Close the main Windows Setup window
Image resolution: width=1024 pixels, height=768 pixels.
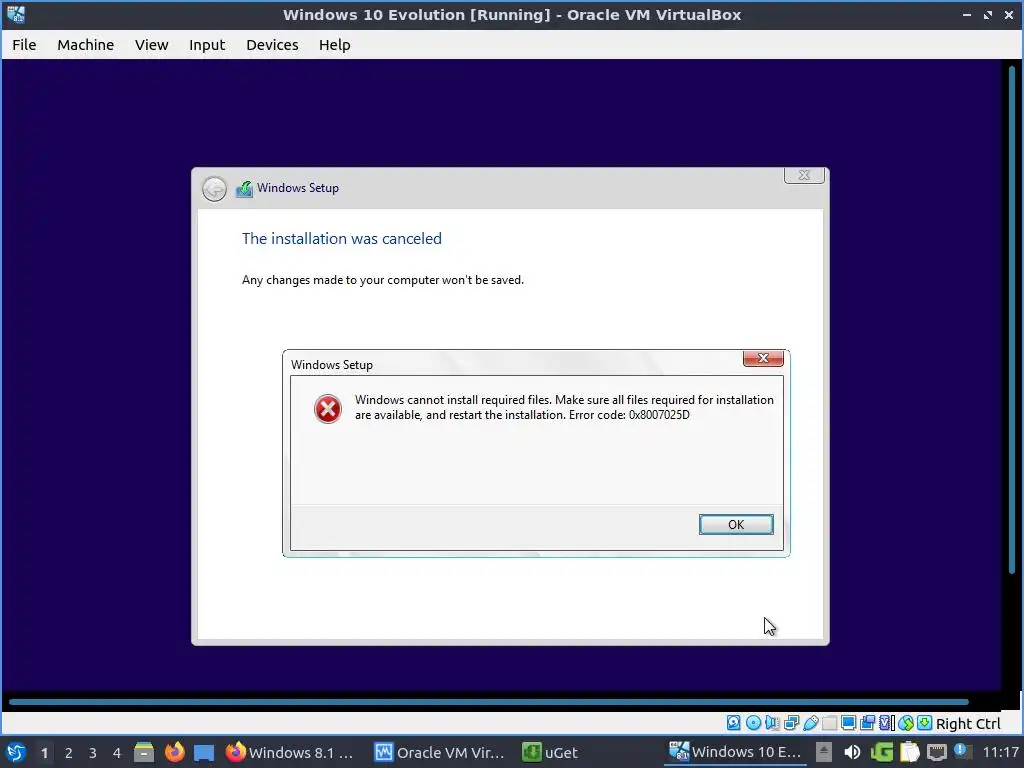click(804, 175)
